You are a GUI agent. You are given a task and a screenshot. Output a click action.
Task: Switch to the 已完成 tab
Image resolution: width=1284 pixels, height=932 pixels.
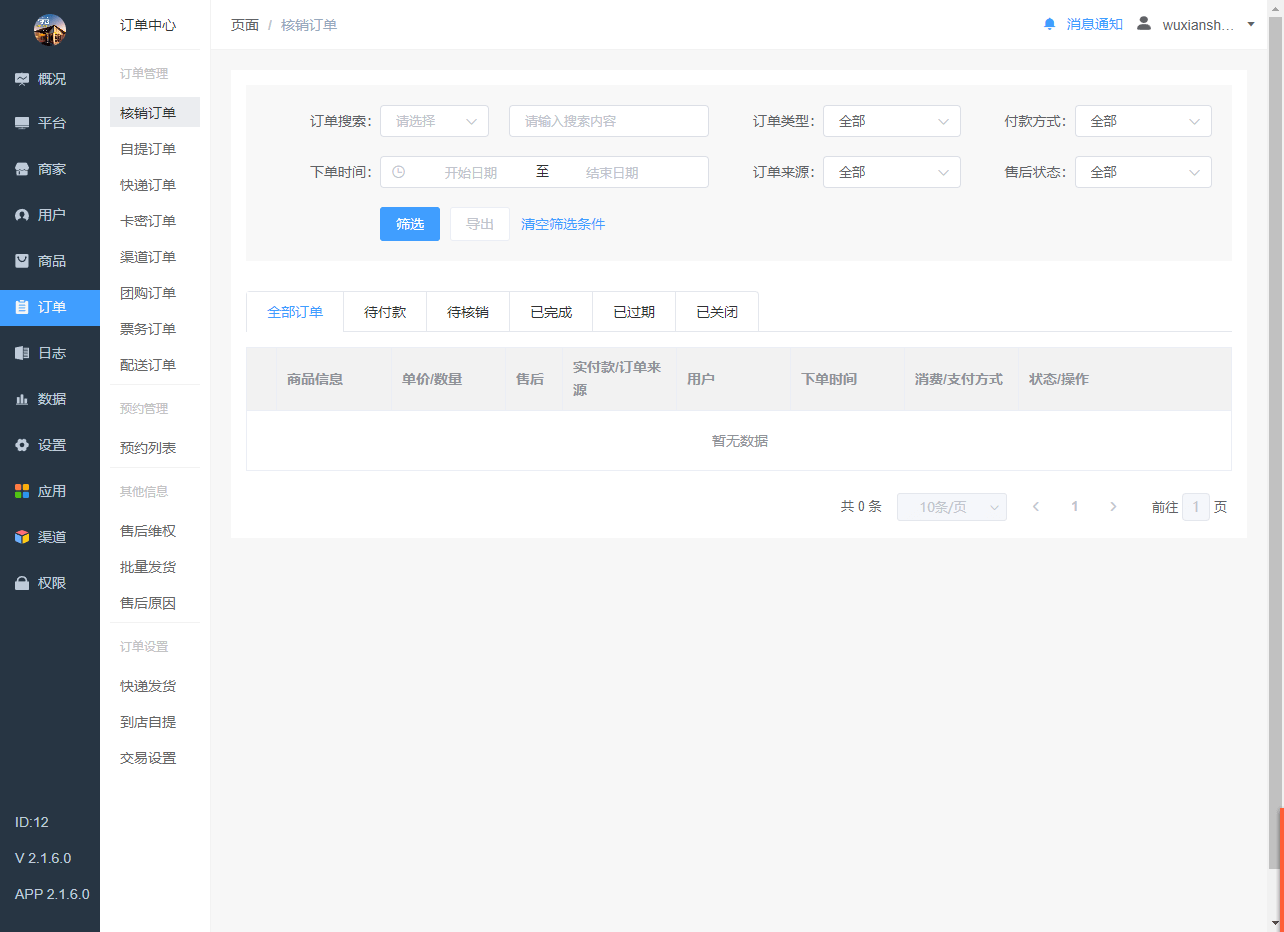pyautogui.click(x=551, y=312)
